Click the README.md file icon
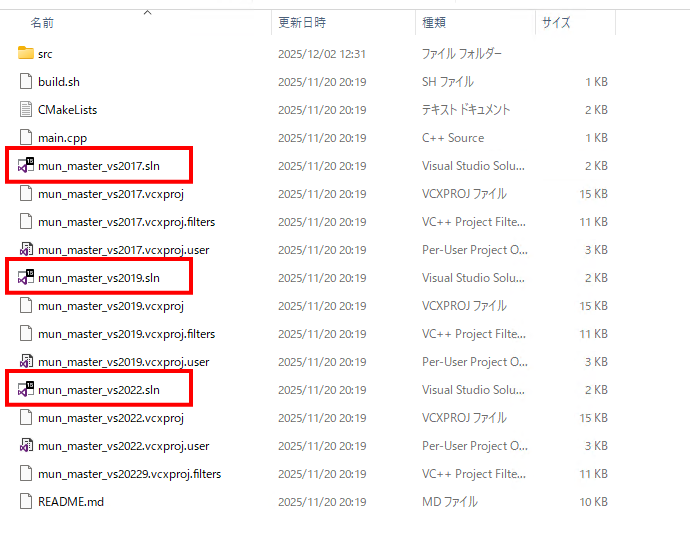The image size is (690, 537). [26, 502]
